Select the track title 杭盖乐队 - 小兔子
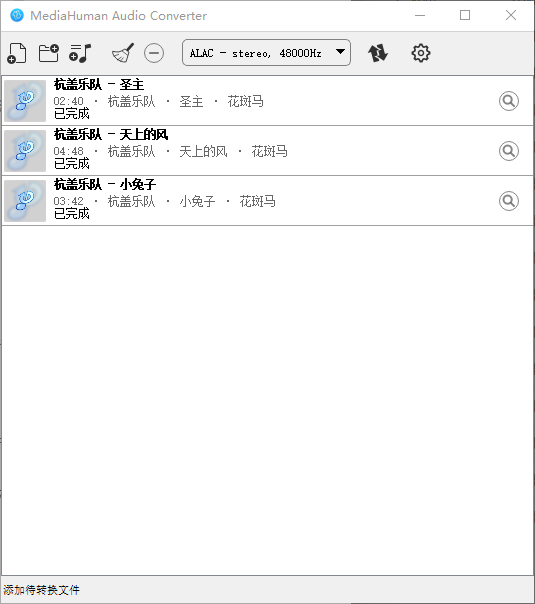Viewport: 535px width, 604px height. coord(105,185)
